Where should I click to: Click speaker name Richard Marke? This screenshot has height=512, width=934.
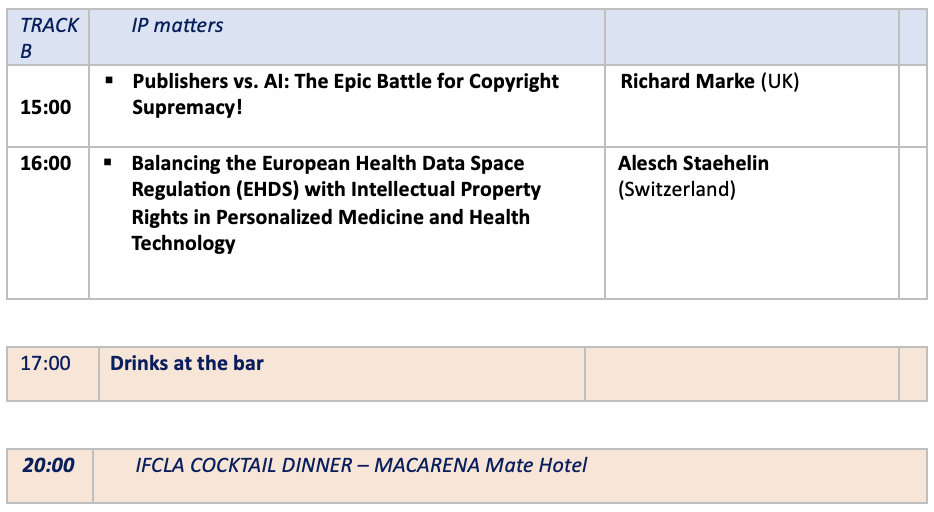[687, 81]
